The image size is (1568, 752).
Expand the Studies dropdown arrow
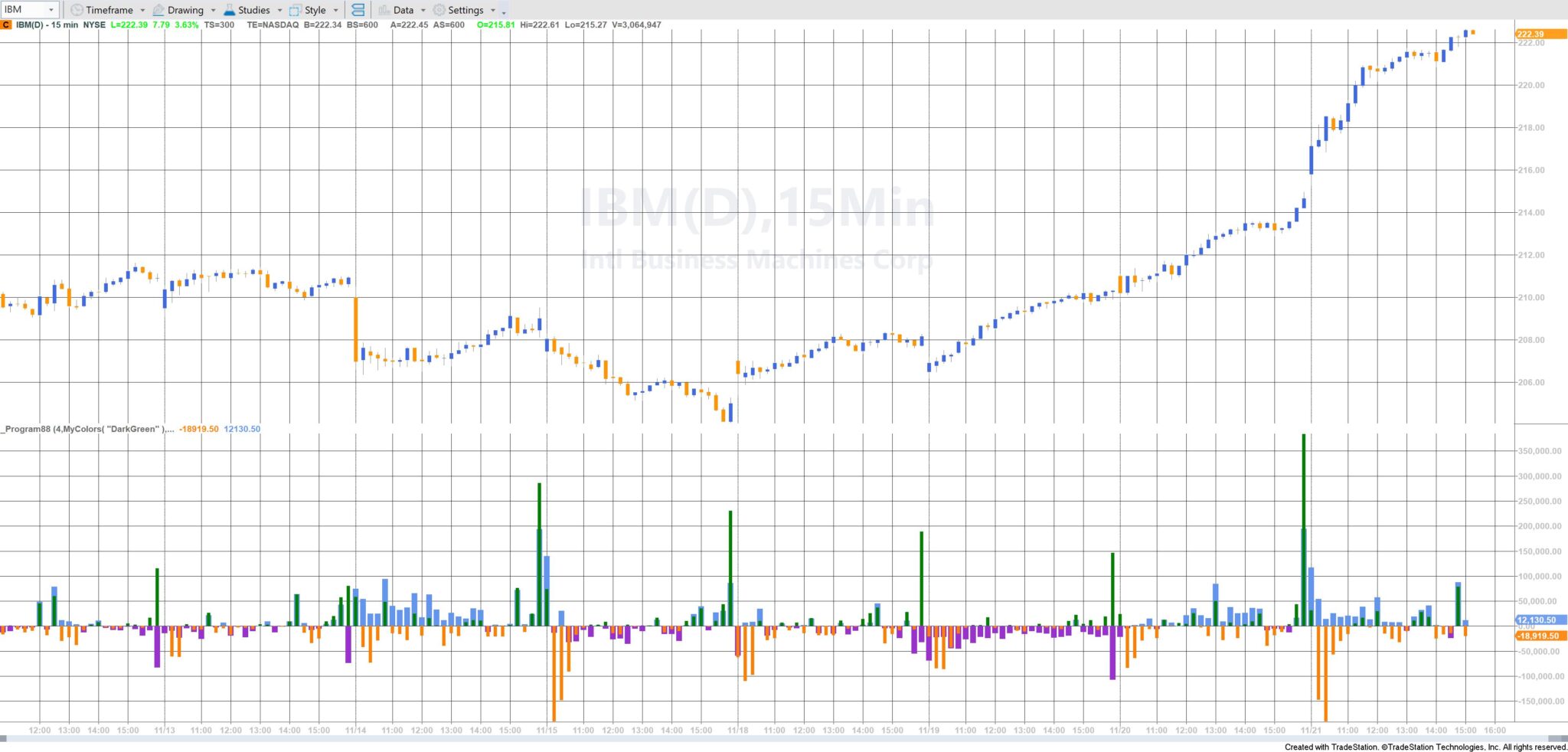tap(279, 10)
